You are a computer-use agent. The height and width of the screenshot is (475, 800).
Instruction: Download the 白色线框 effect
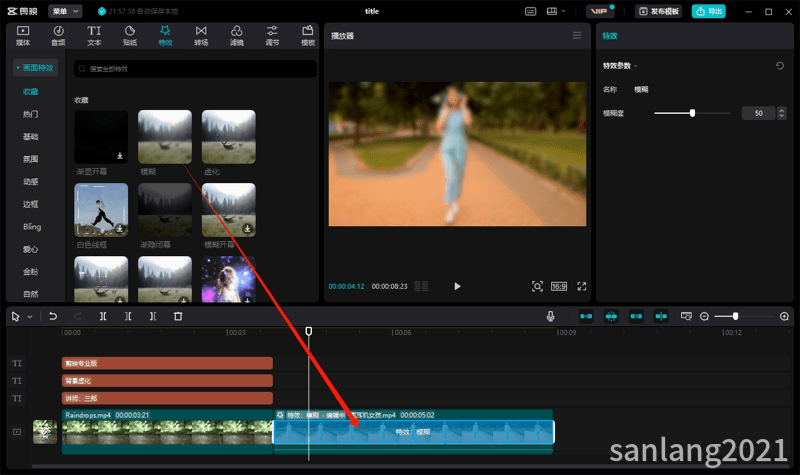pos(120,229)
